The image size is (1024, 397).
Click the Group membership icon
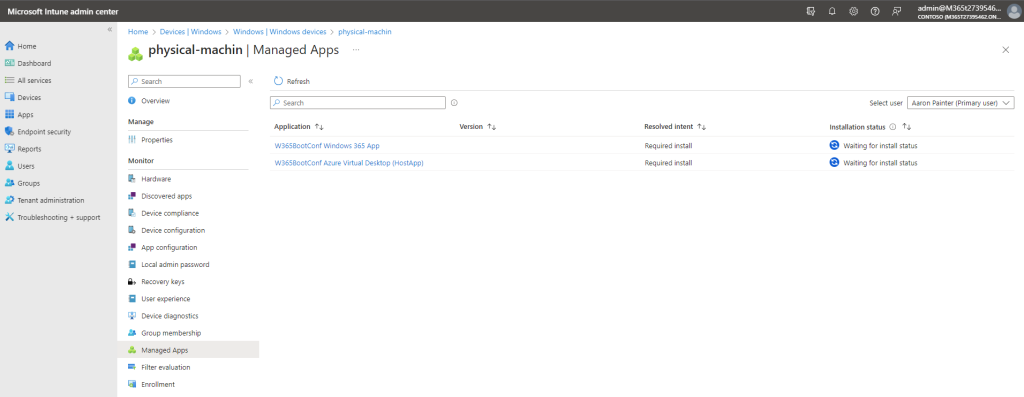click(132, 333)
